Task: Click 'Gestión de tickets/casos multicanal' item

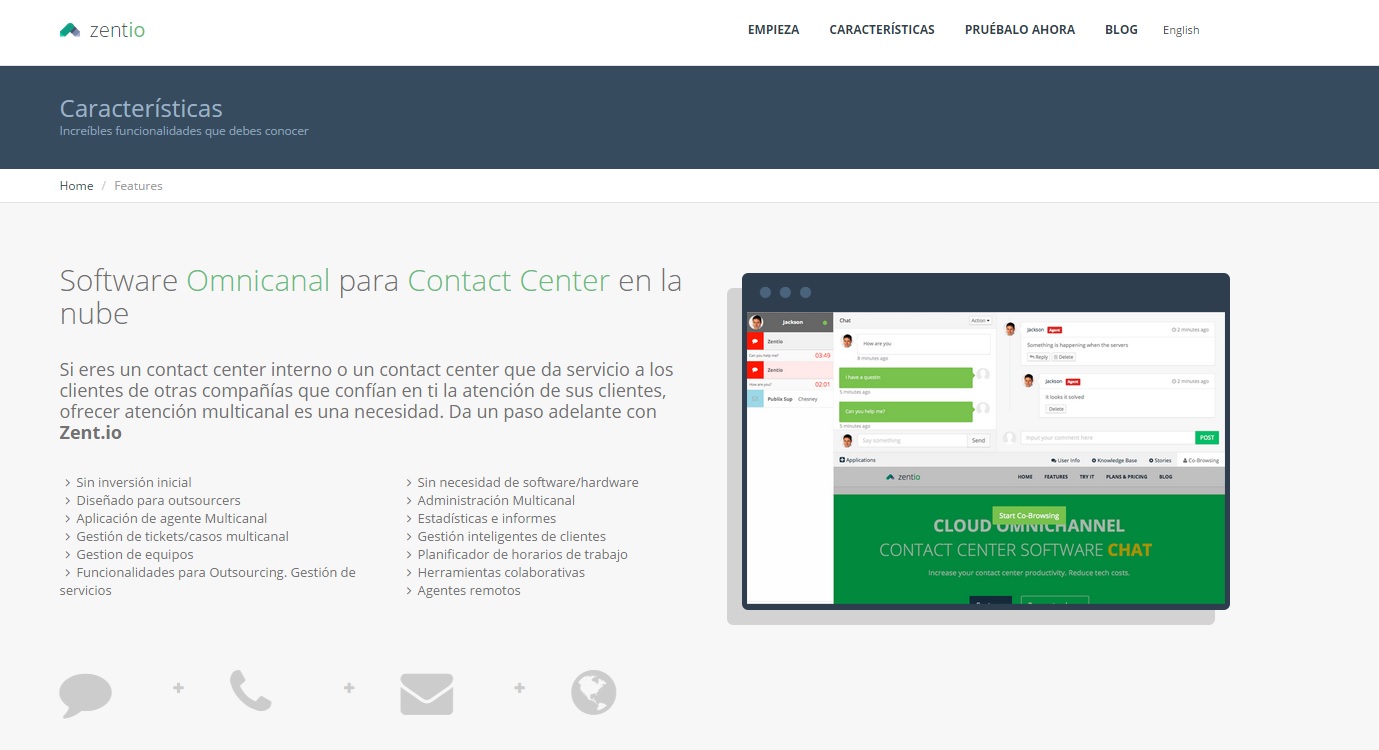Action: click(x=182, y=536)
